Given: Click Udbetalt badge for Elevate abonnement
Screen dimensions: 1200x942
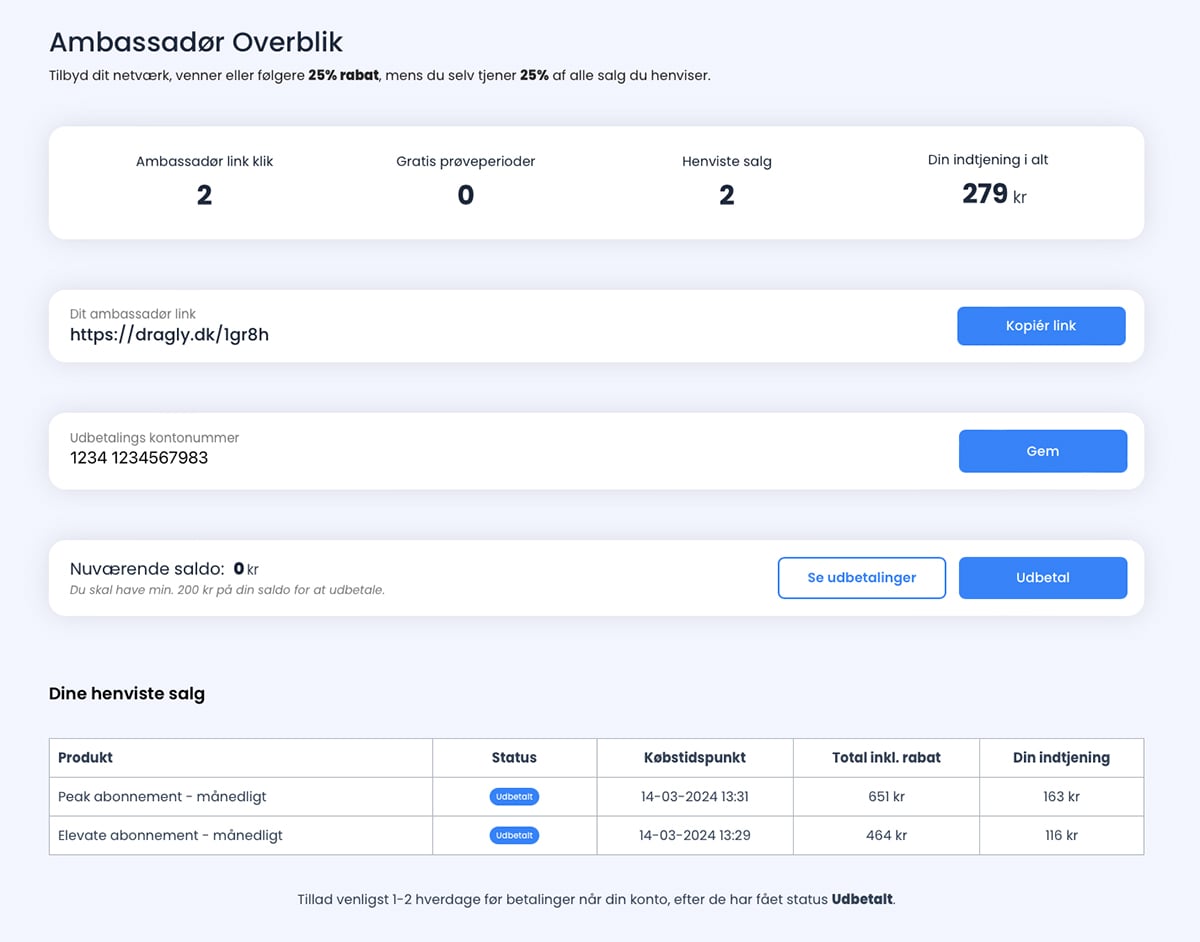Looking at the screenshot, I should tap(514, 835).
